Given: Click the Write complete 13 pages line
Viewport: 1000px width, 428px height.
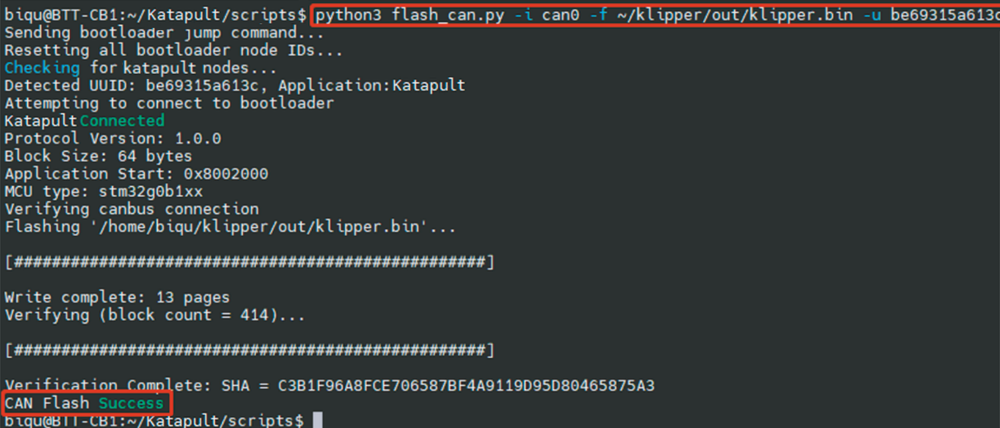Looking at the screenshot, I should click(117, 297).
